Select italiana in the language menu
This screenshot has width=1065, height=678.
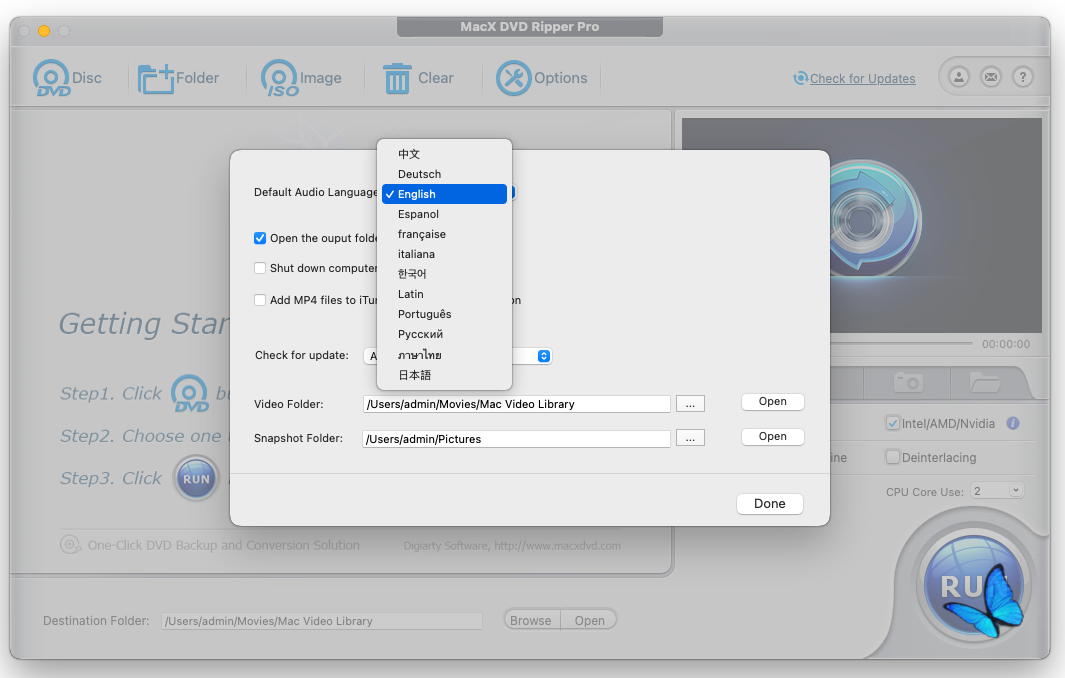[x=444, y=254]
